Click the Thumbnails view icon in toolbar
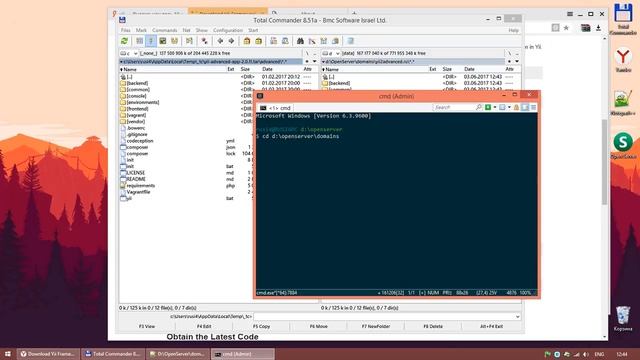Viewport: 640px width, 360px height. click(x=162, y=41)
